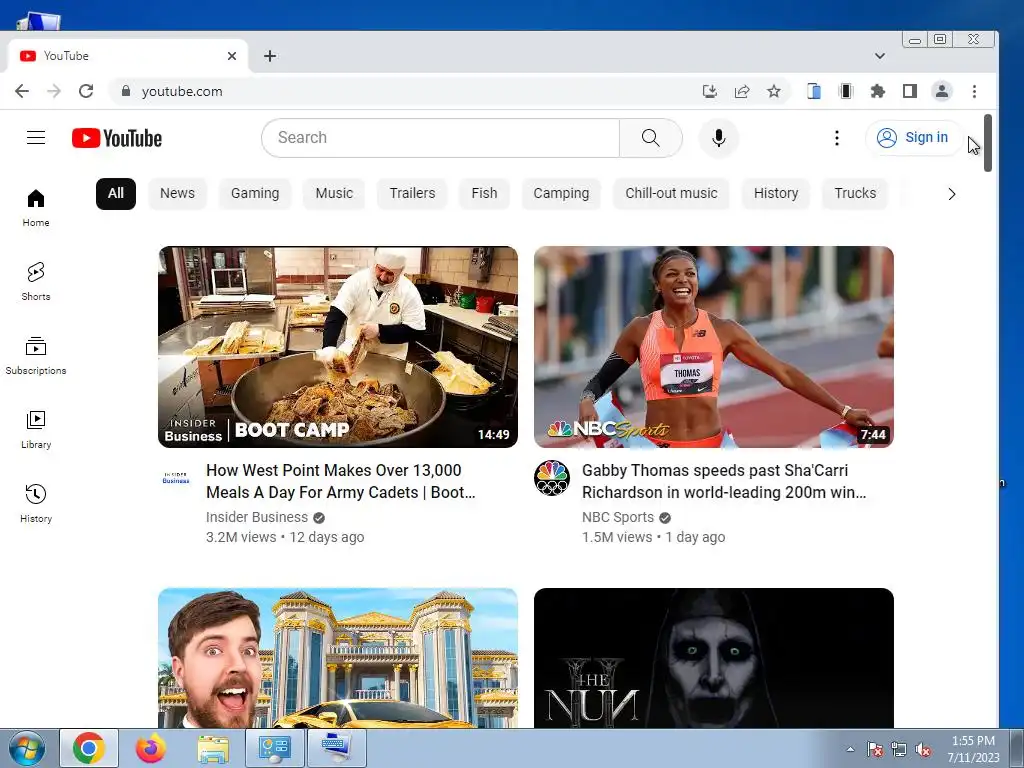Click the Insider Business channel avatar
This screenshot has height=768, width=1024.
click(176, 478)
